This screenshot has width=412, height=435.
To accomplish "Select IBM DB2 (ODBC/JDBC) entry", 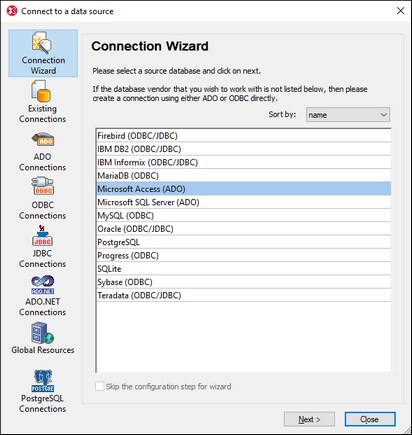I will point(243,149).
